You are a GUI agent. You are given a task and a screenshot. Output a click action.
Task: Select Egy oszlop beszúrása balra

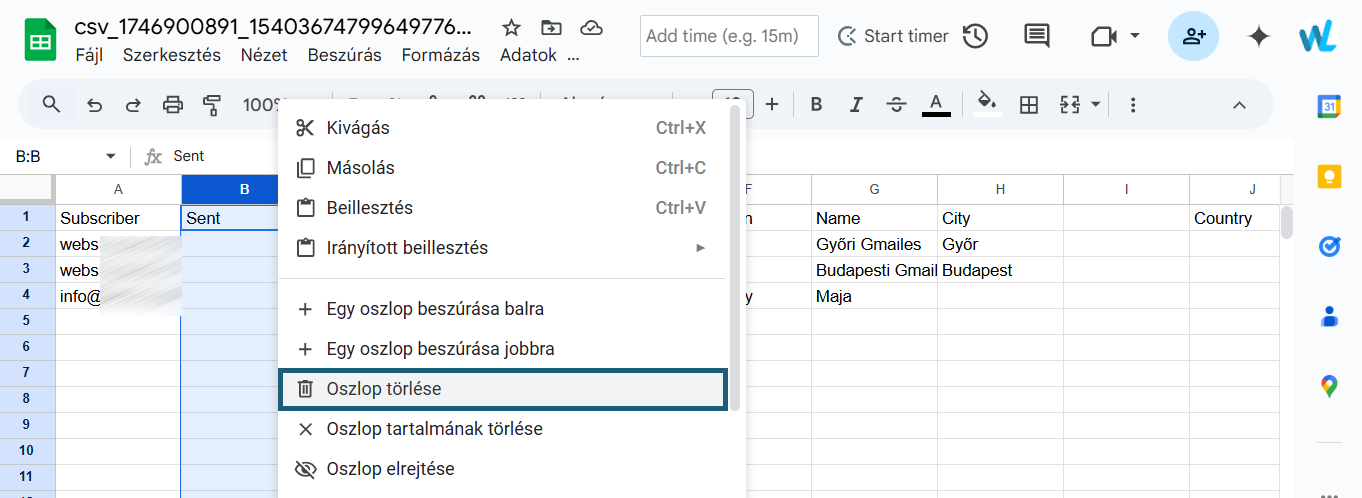pyautogui.click(x=502, y=309)
